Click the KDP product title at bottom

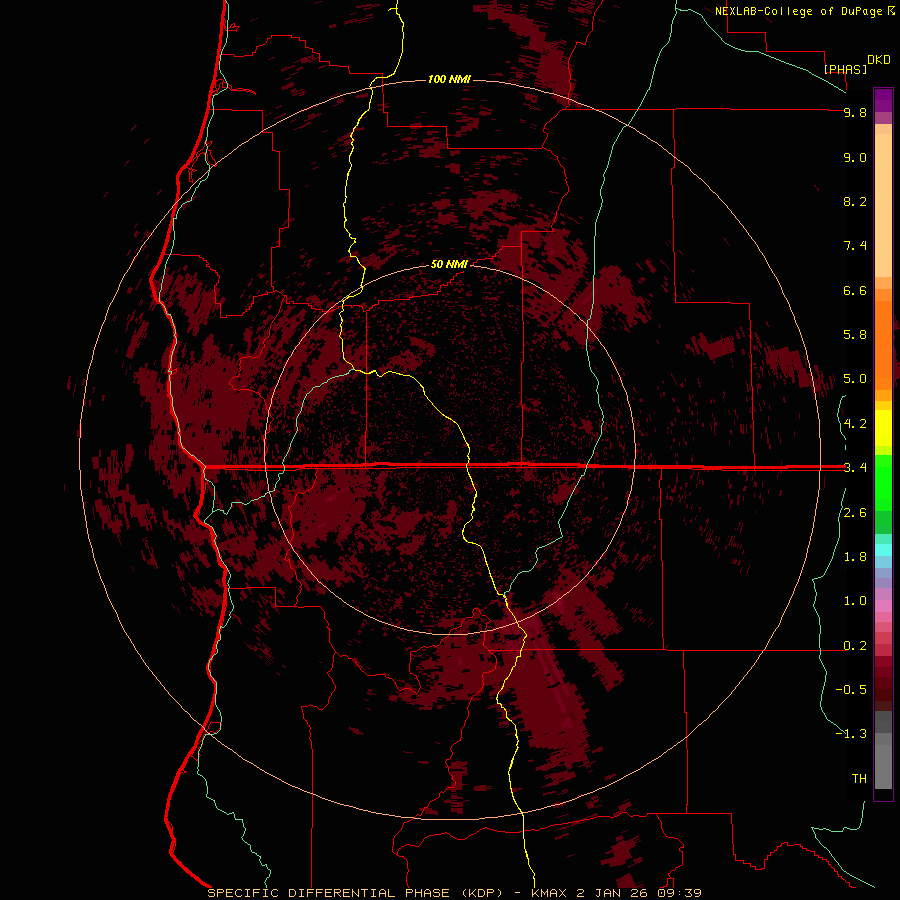click(454, 893)
